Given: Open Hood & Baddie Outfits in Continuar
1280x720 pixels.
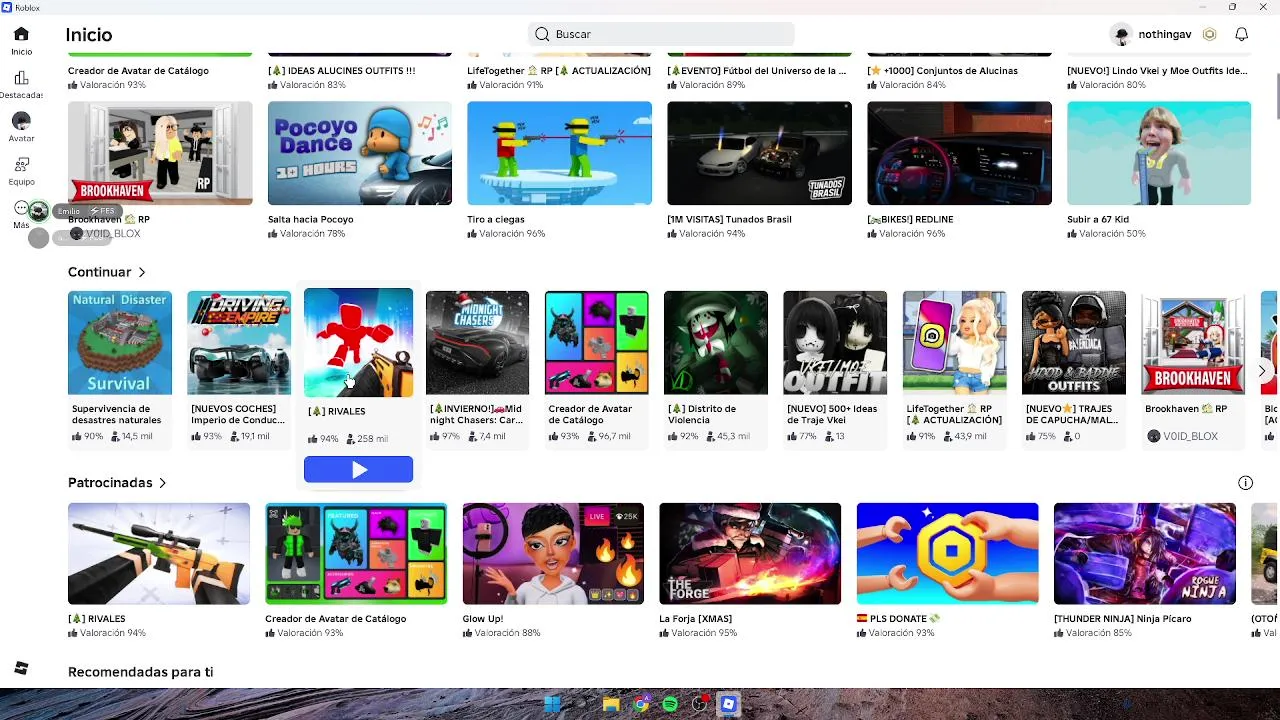Looking at the screenshot, I should (1074, 343).
